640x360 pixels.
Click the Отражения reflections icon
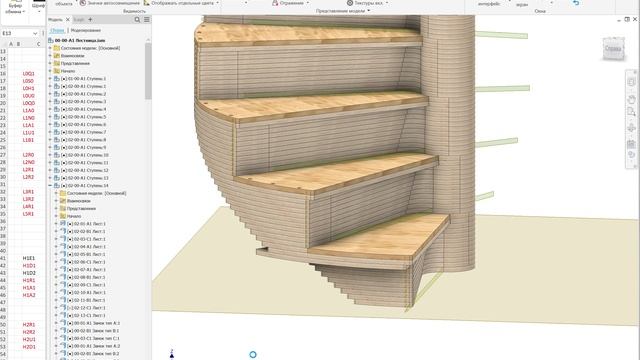[x=275, y=3]
